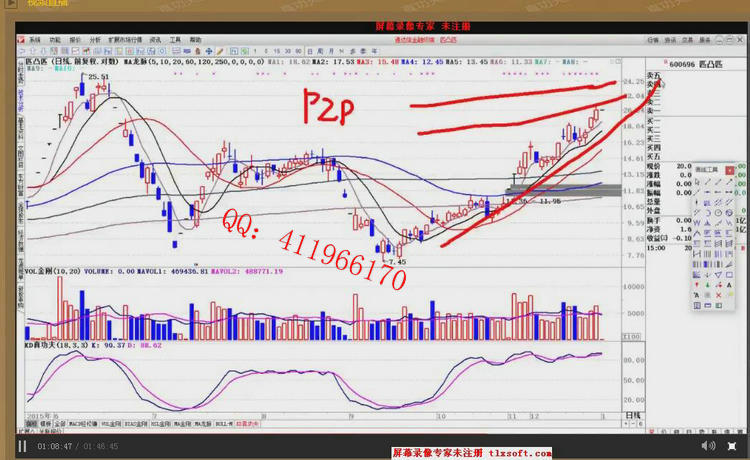Select the 60-minute period button
The width and height of the screenshot is (750, 460).
click(298, 51)
